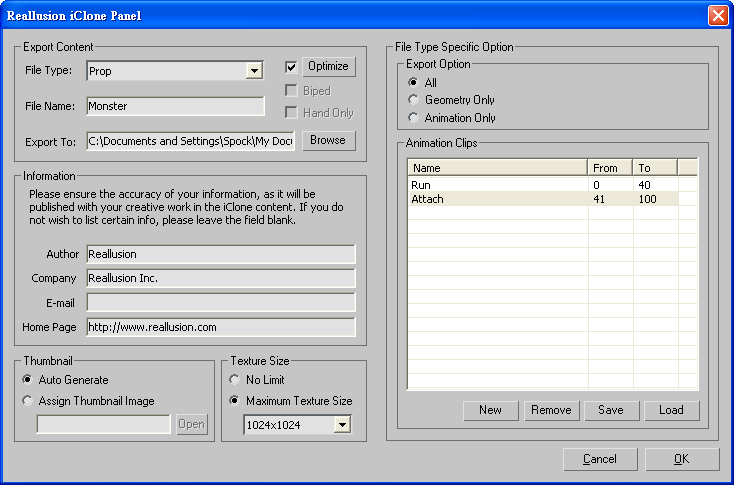The image size is (734, 485).
Task: Click the File Name field containing Monster
Action: [176, 106]
